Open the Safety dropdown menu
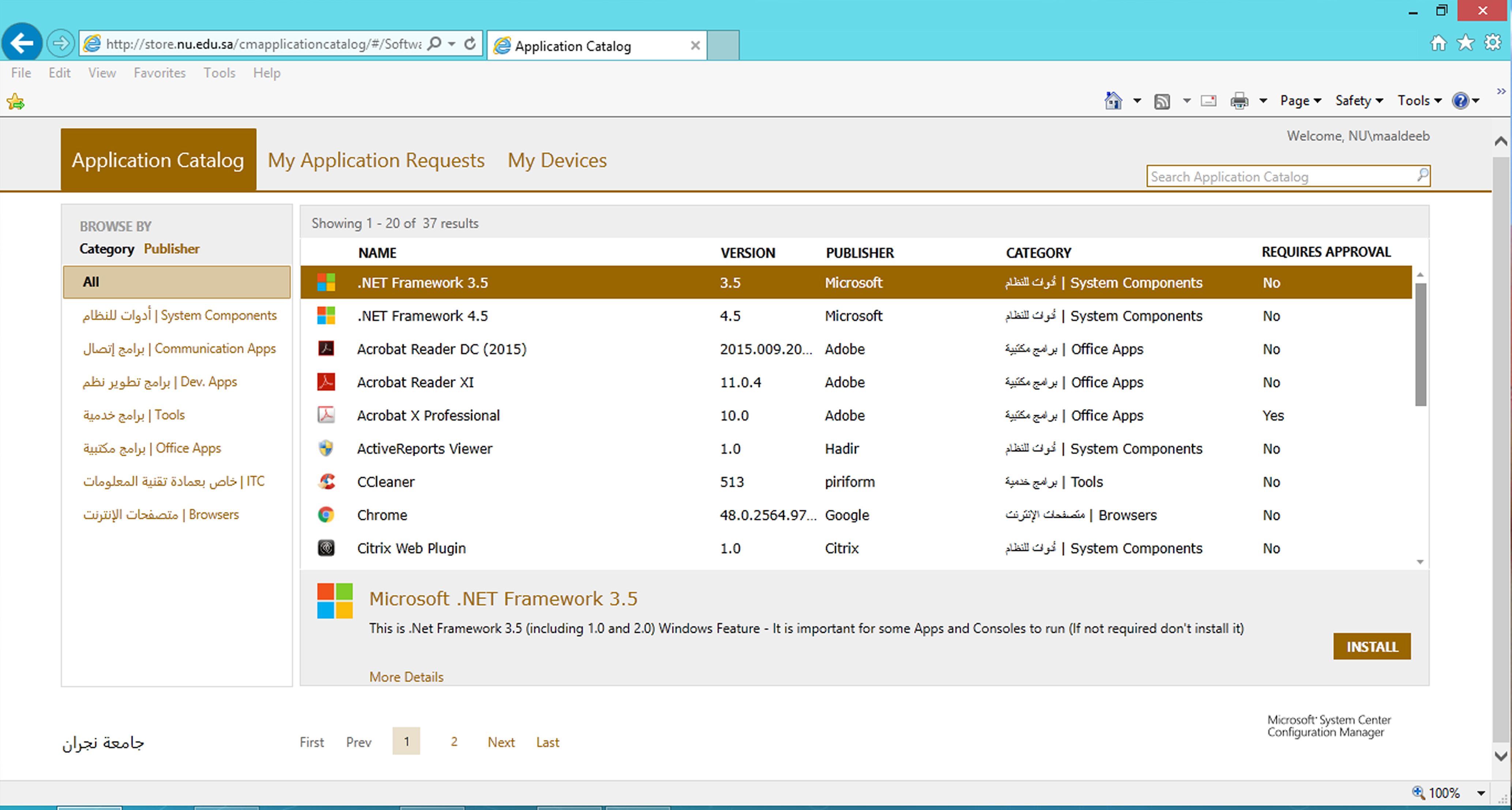This screenshot has width=1512, height=810. point(1359,101)
